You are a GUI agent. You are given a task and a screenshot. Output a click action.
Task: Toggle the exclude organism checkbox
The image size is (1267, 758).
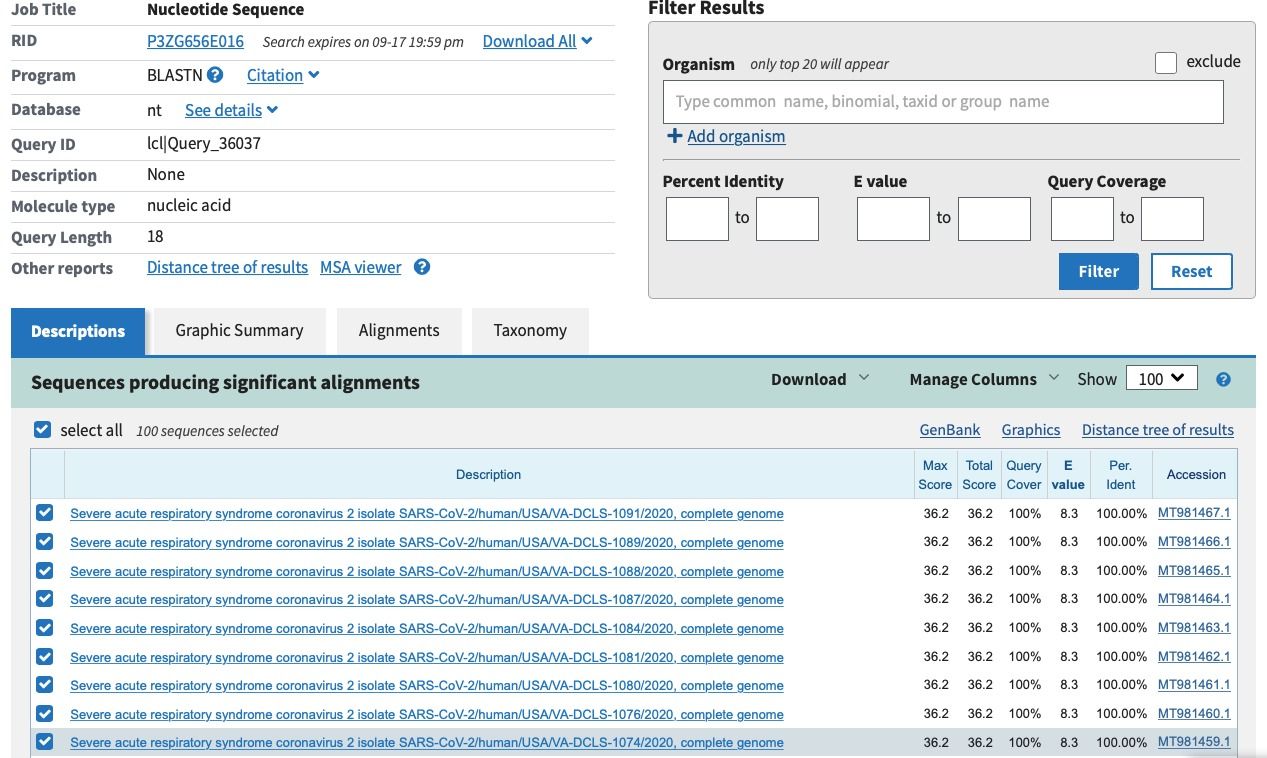click(1166, 63)
